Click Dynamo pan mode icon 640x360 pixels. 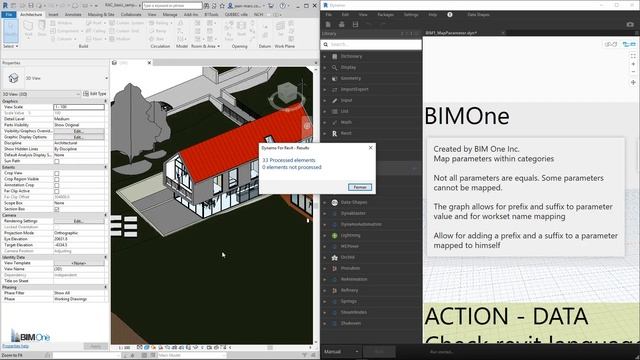pos(633,82)
